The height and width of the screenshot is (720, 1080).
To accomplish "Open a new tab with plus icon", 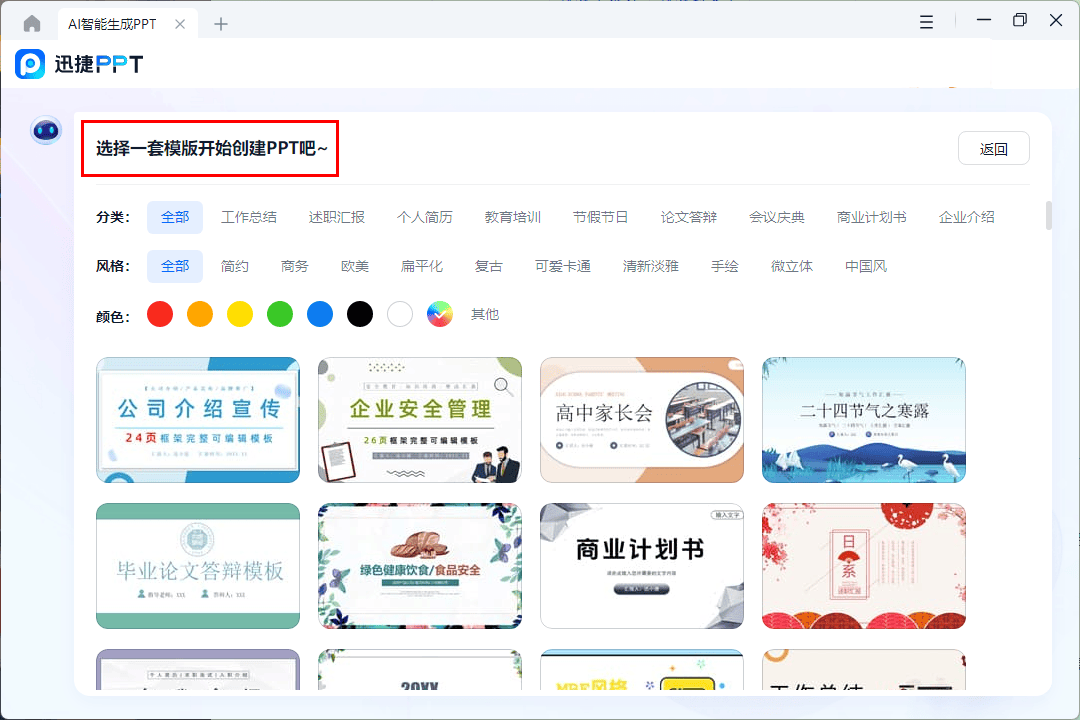I will pos(220,24).
